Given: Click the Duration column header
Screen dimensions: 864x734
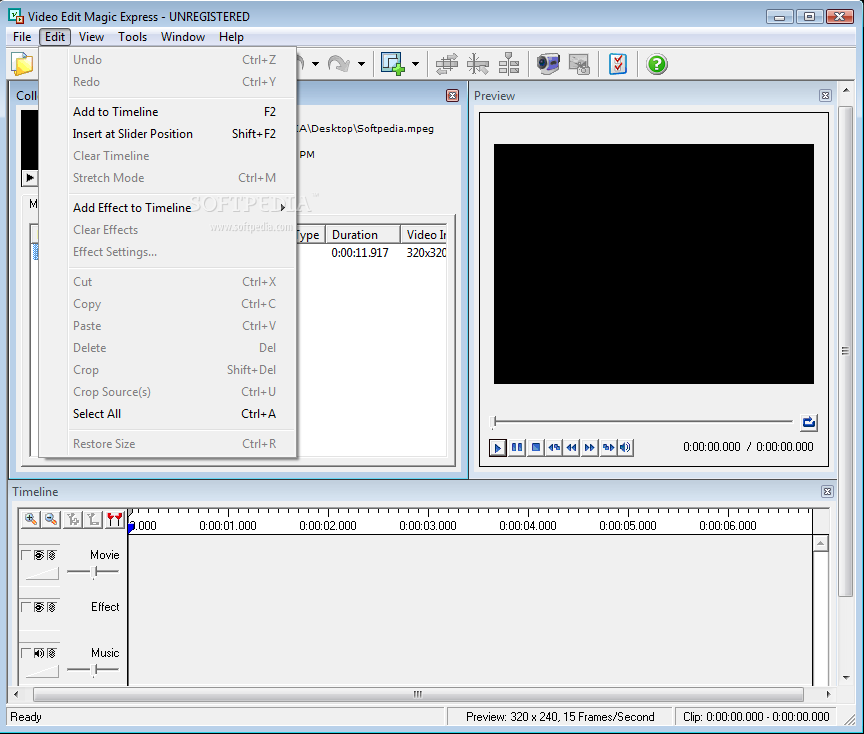Looking at the screenshot, I should [363, 235].
